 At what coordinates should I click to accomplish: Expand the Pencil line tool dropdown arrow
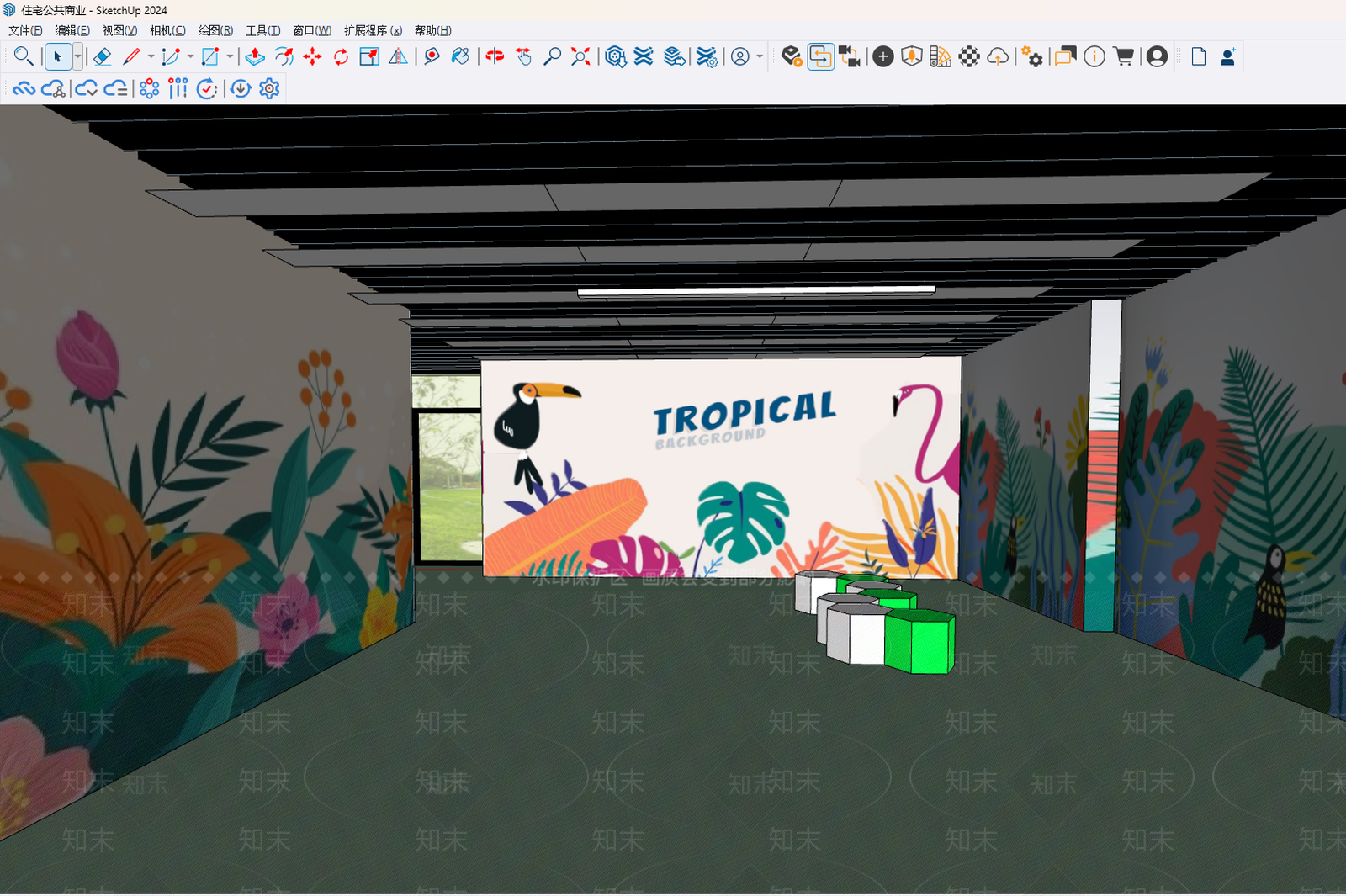coord(151,56)
